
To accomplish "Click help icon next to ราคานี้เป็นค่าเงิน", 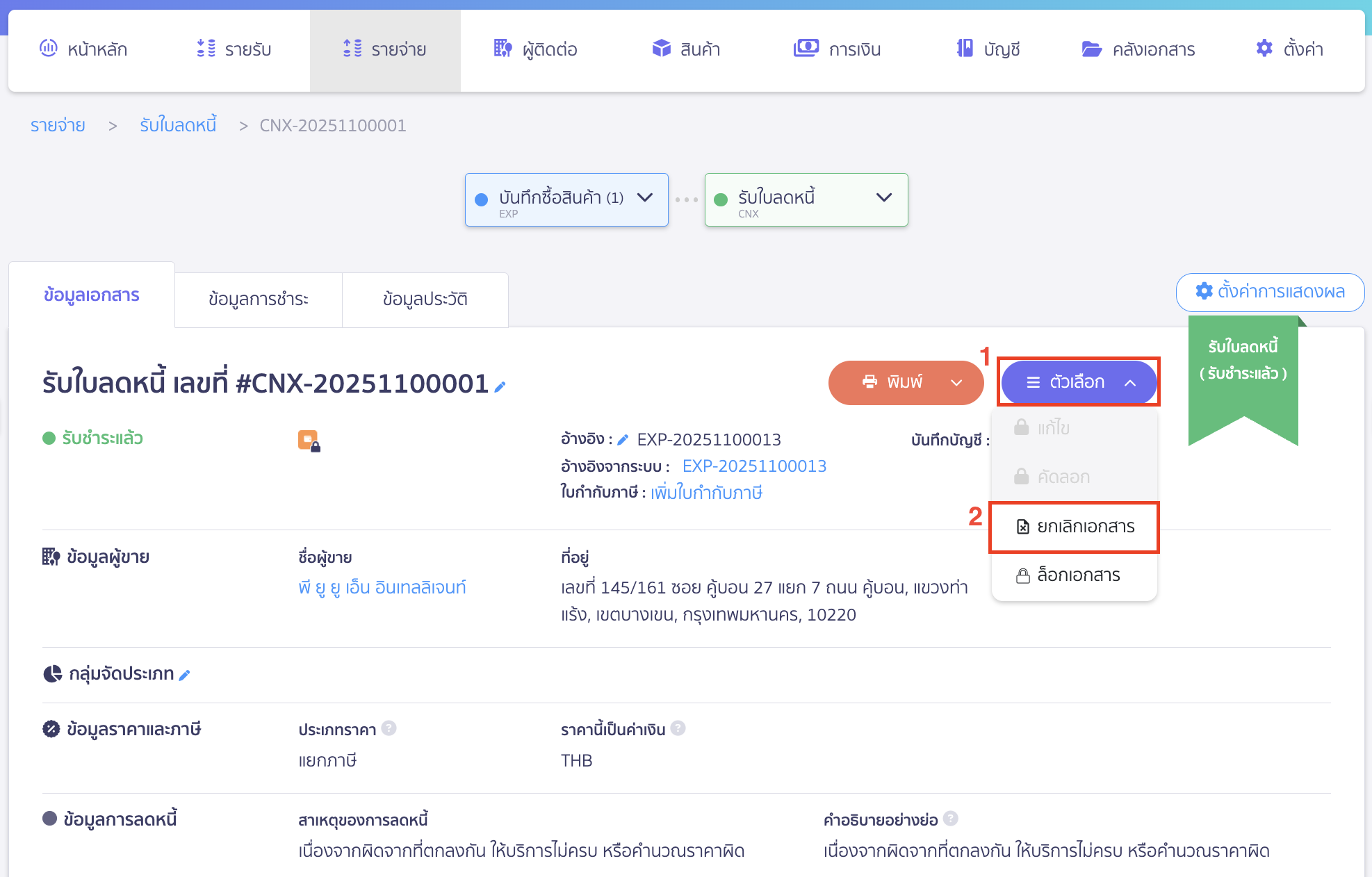I will [x=678, y=728].
